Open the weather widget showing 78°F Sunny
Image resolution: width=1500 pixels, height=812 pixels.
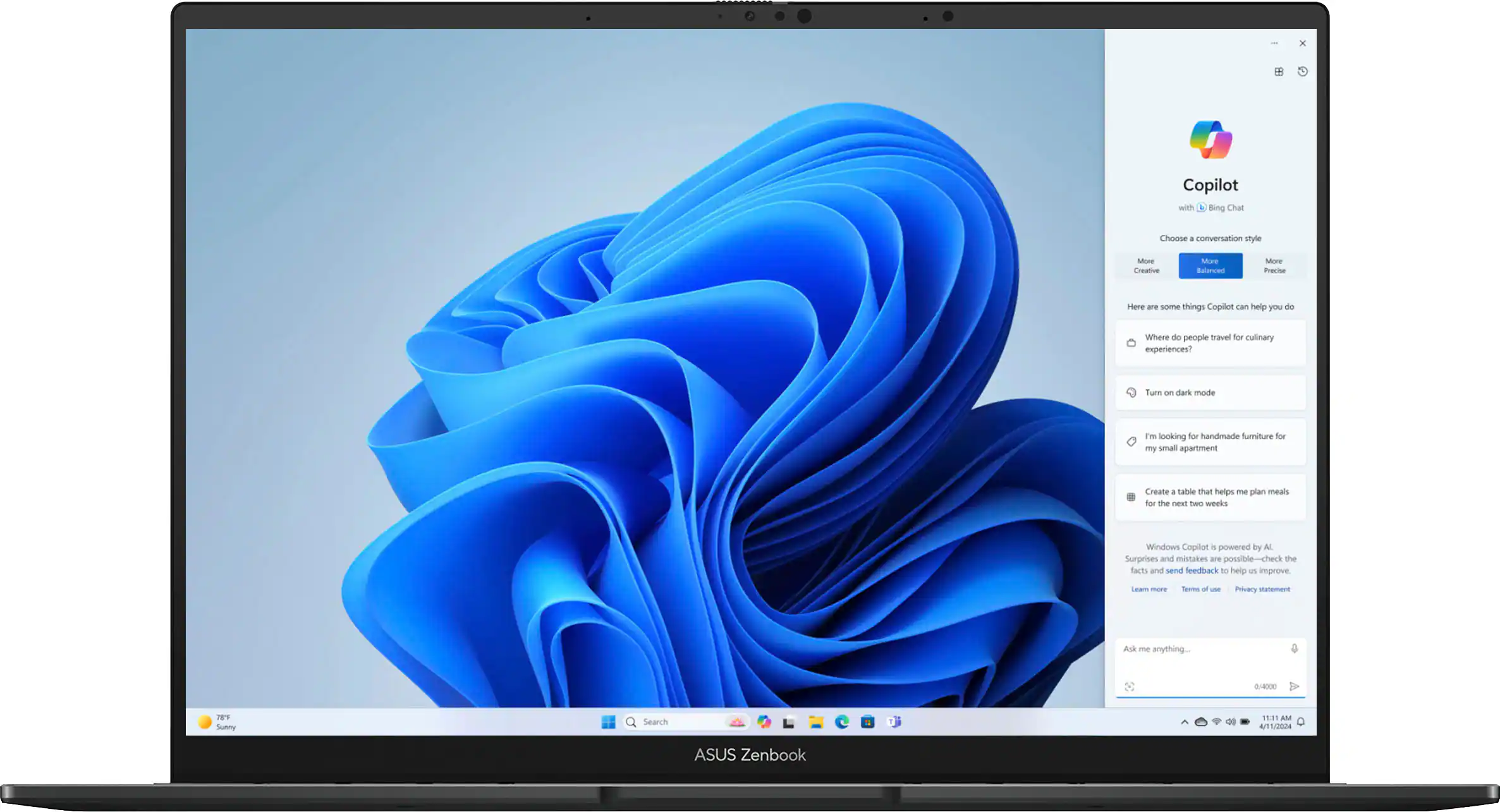(x=217, y=721)
